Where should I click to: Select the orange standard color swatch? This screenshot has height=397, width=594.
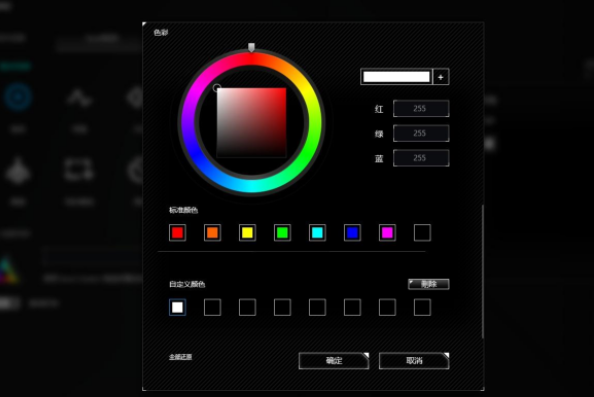[213, 233]
